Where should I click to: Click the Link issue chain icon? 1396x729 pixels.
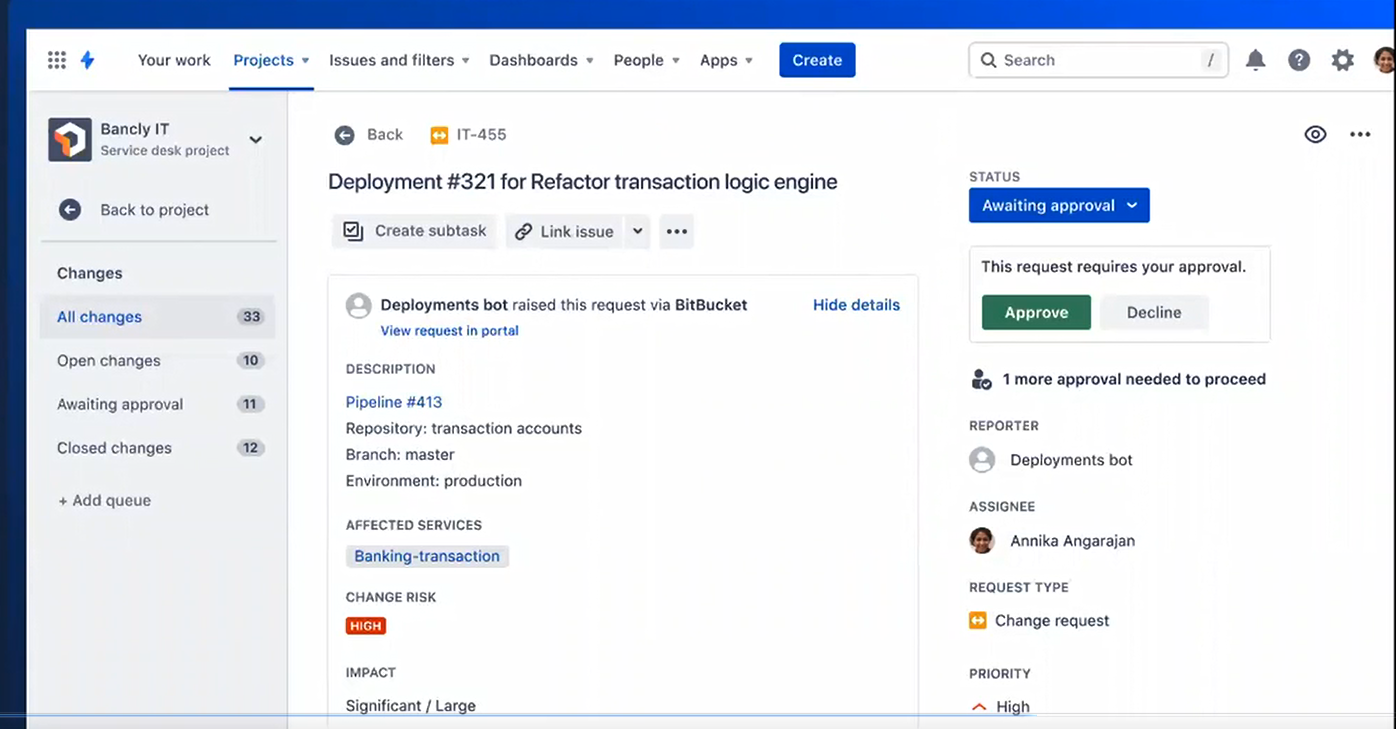[523, 232]
